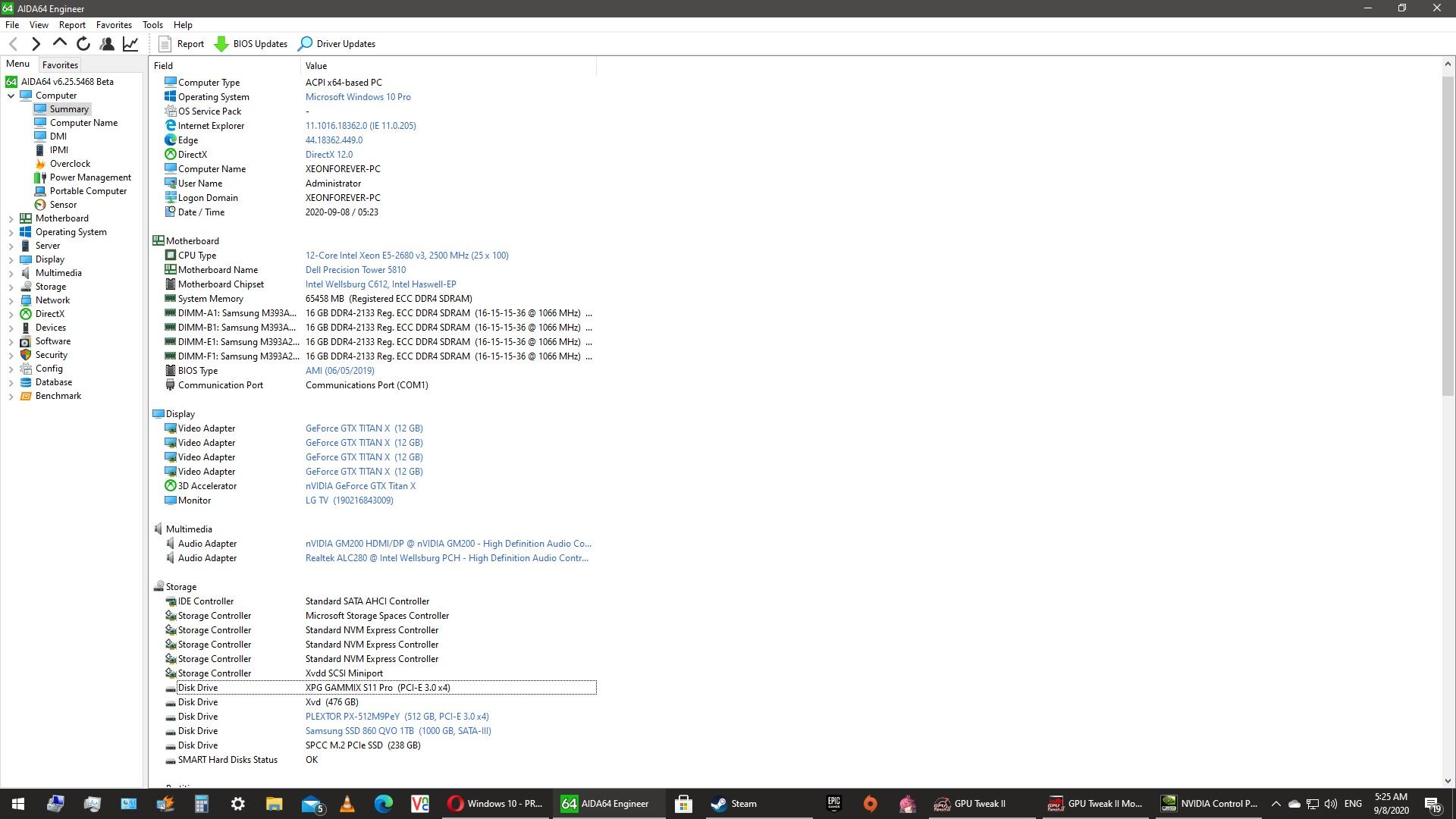This screenshot has width=1456, height=819.
Task: Select the Database icon in tree
Action: pos(26,382)
